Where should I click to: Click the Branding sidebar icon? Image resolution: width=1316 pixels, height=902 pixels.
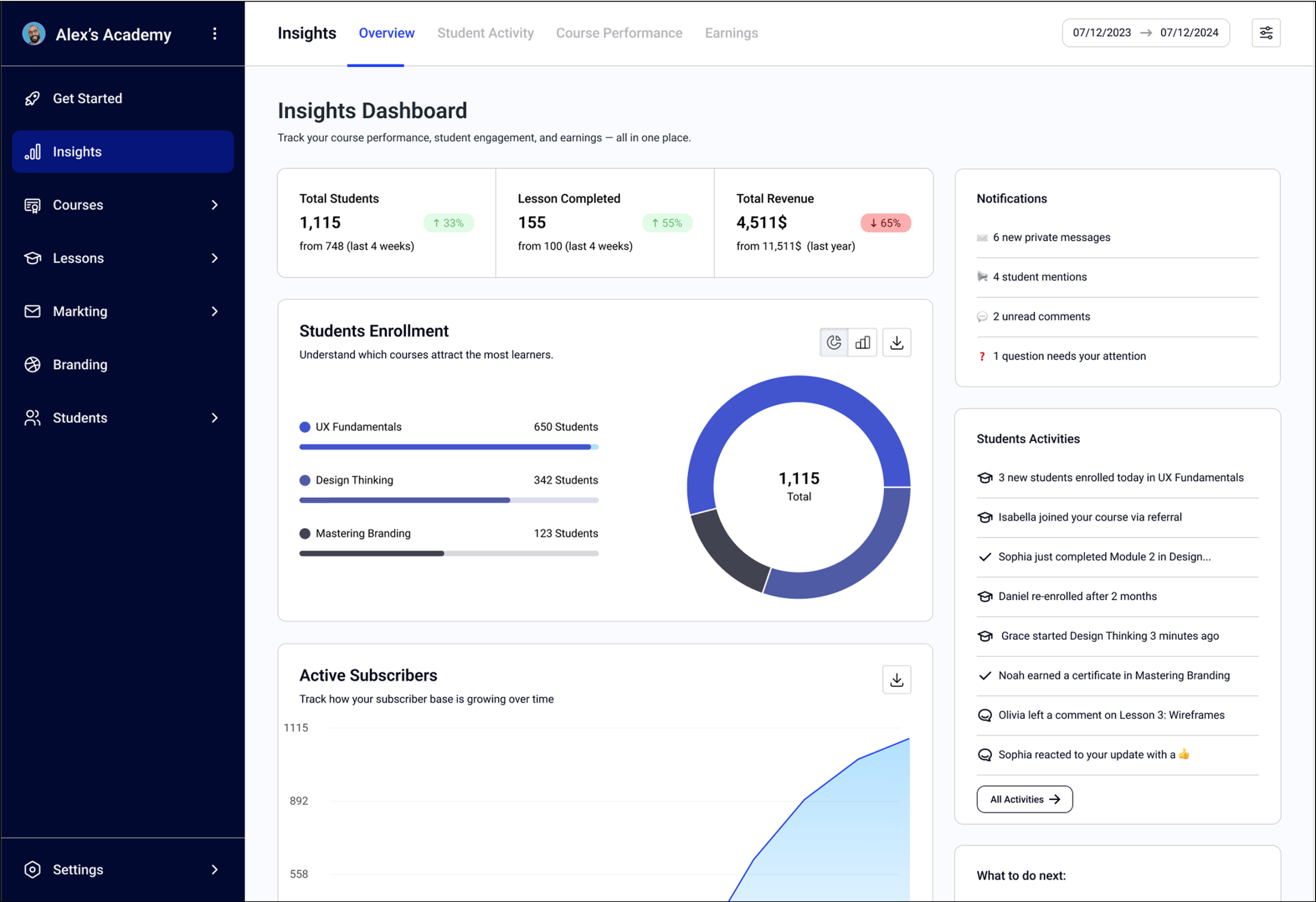pos(32,364)
